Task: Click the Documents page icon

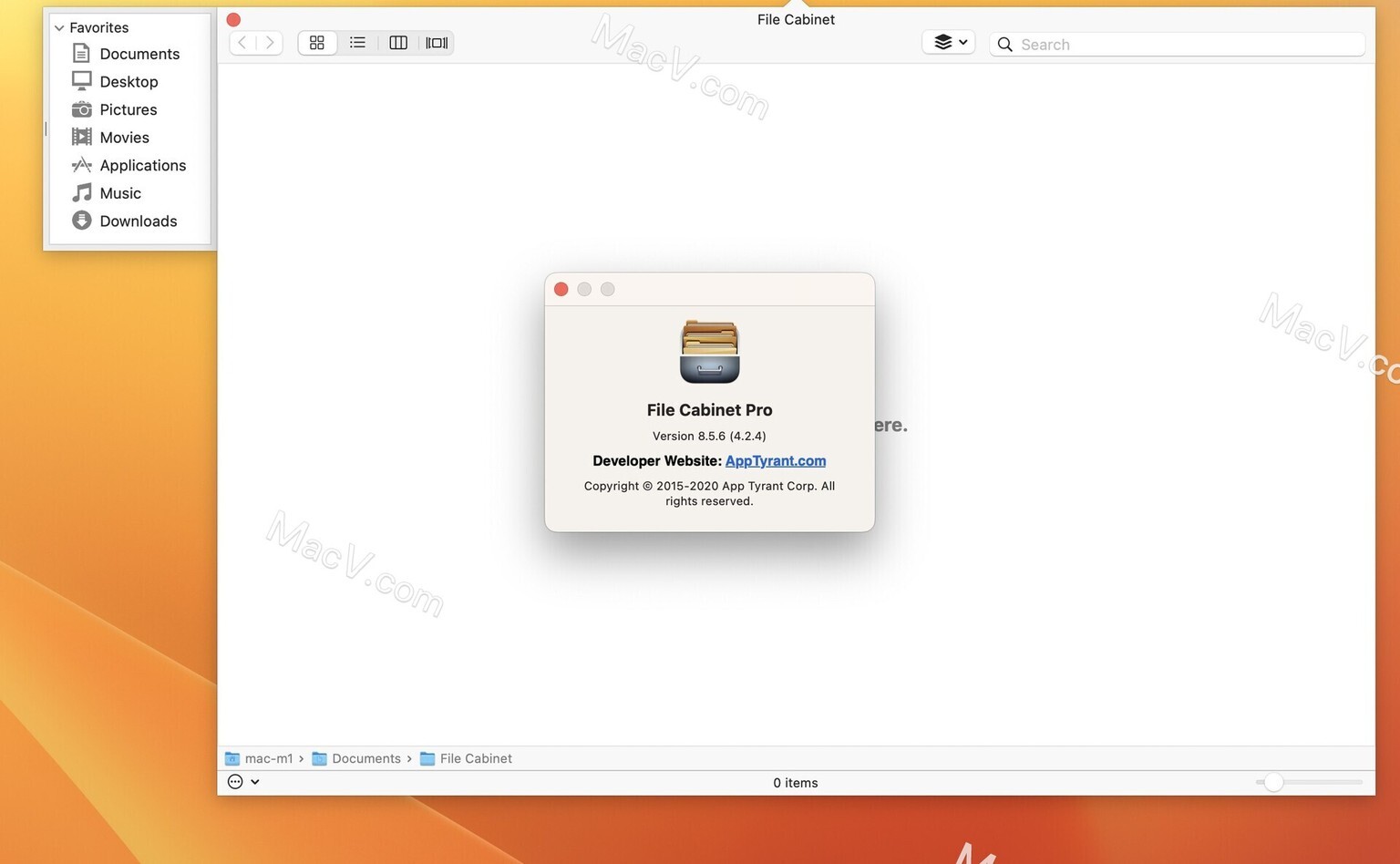Action: (x=81, y=54)
